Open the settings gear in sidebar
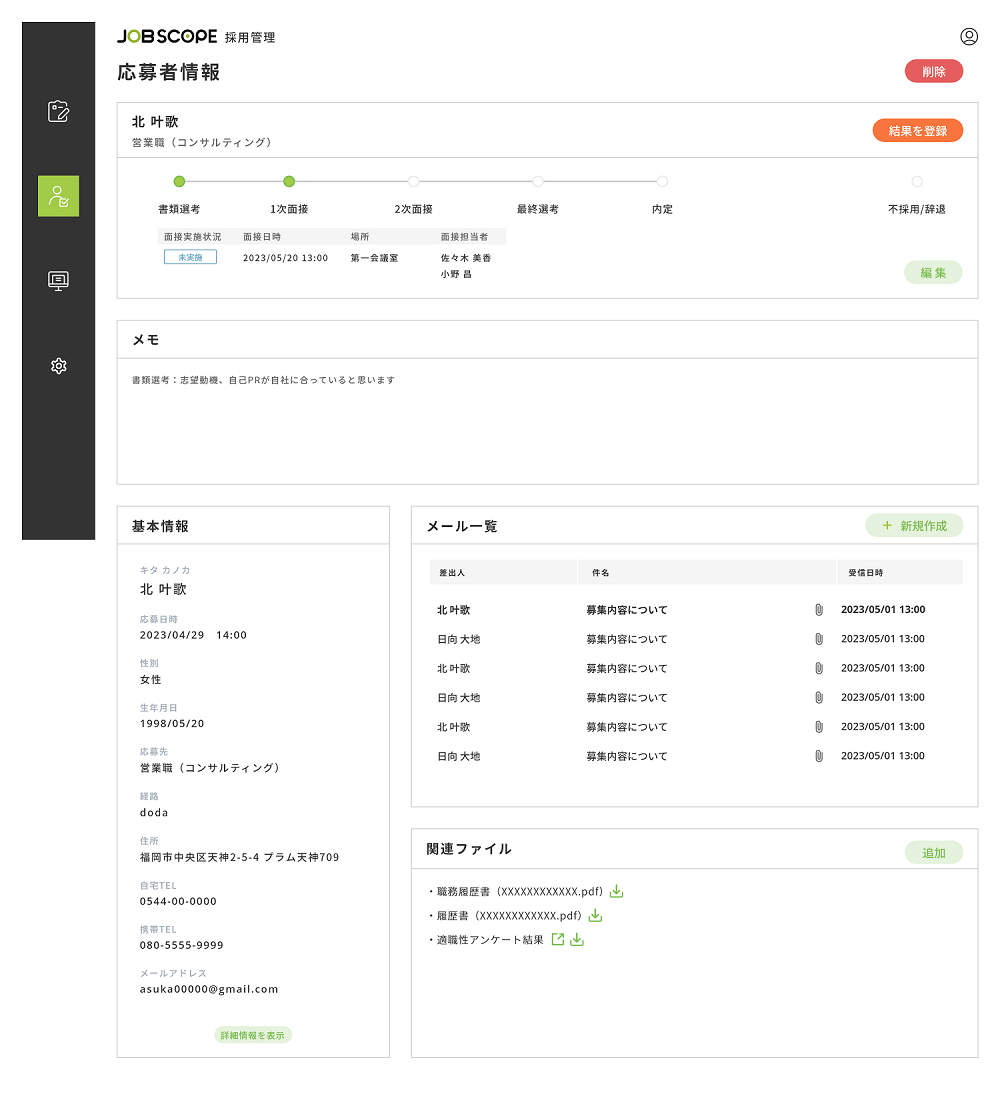The width and height of the screenshot is (1000, 1098). 59,366
